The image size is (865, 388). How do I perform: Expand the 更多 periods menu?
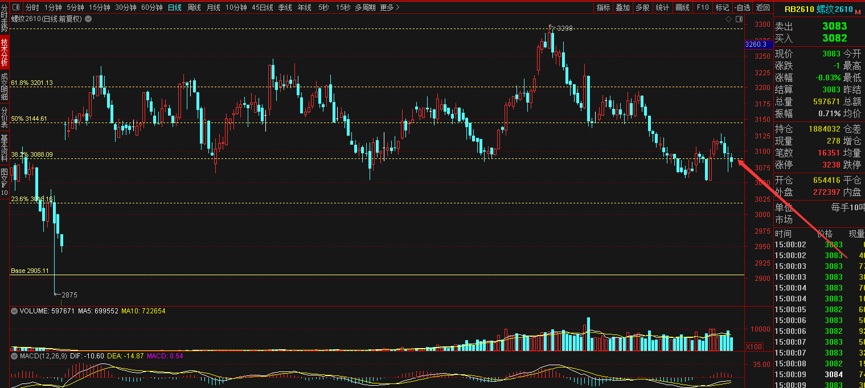point(389,8)
